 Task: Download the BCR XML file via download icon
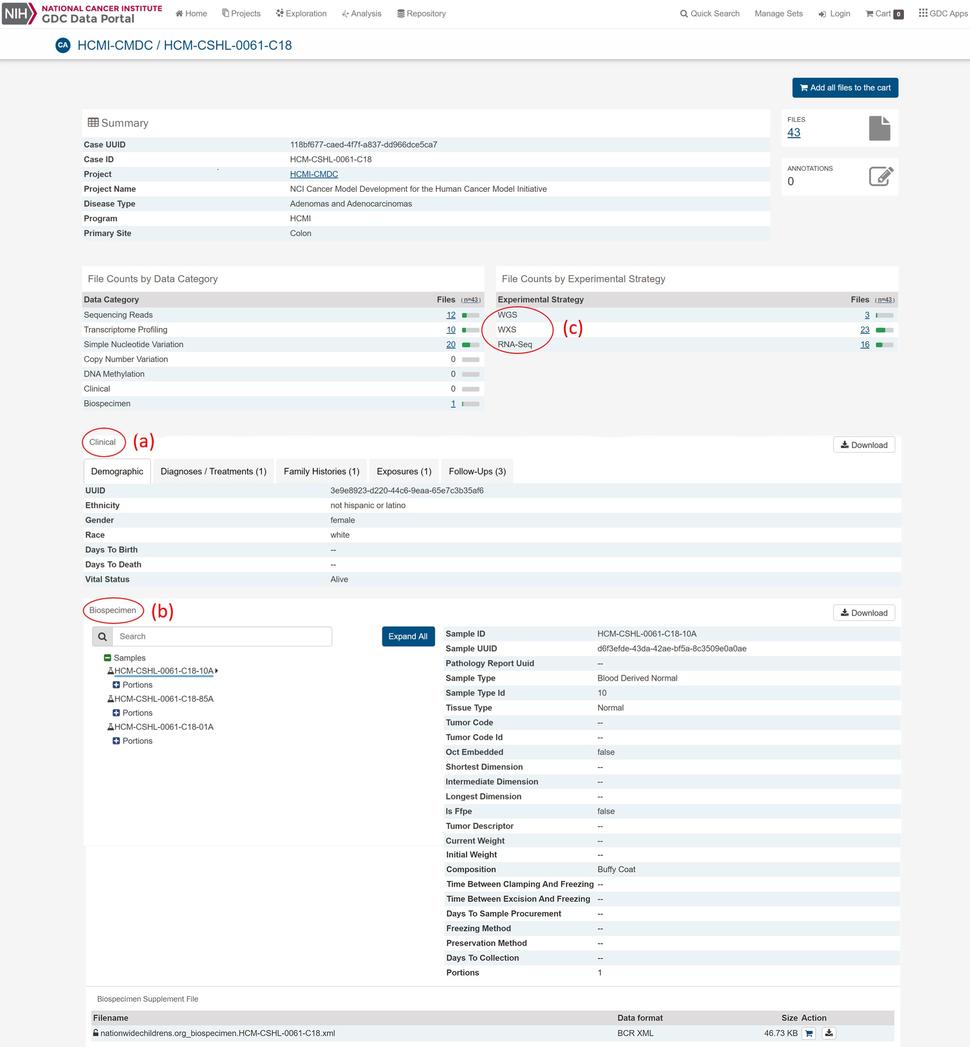pos(828,1033)
